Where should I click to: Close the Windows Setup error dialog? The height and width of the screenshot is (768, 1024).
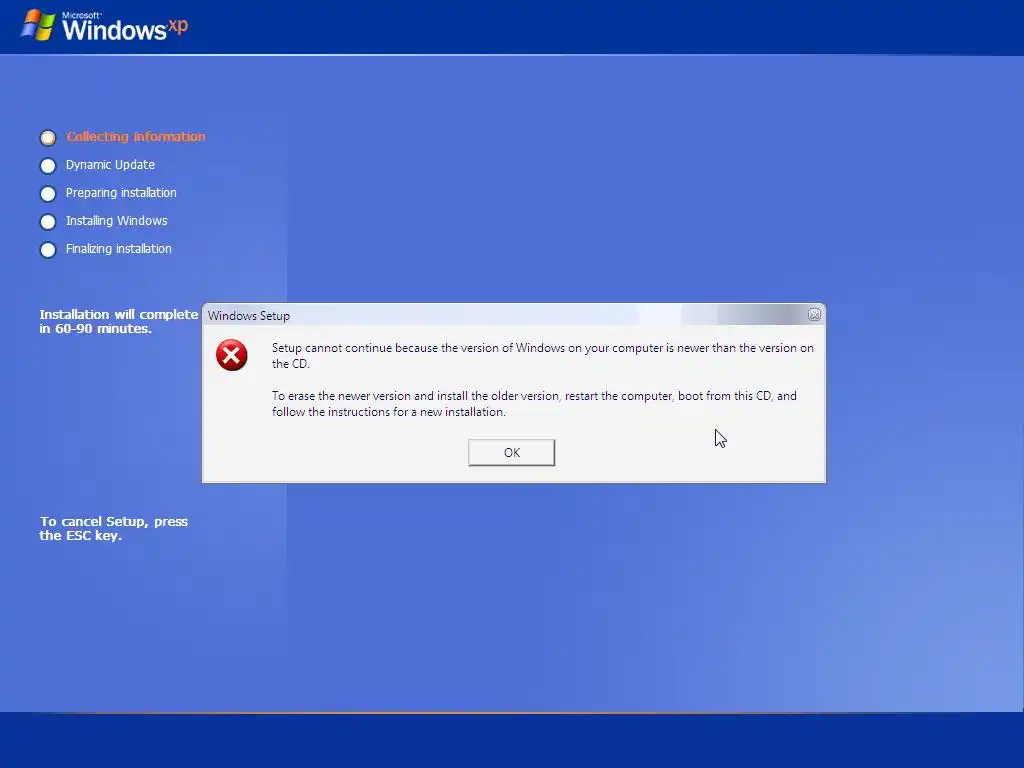pos(814,315)
